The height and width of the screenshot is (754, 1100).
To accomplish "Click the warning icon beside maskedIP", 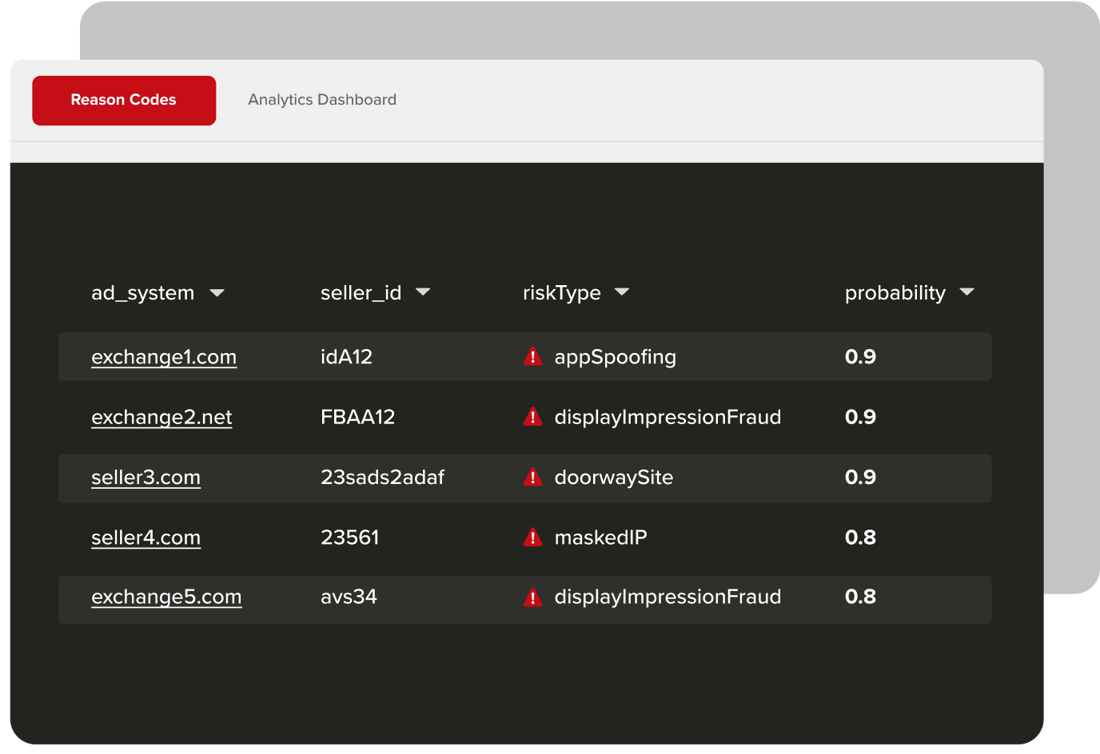I will click(532, 537).
